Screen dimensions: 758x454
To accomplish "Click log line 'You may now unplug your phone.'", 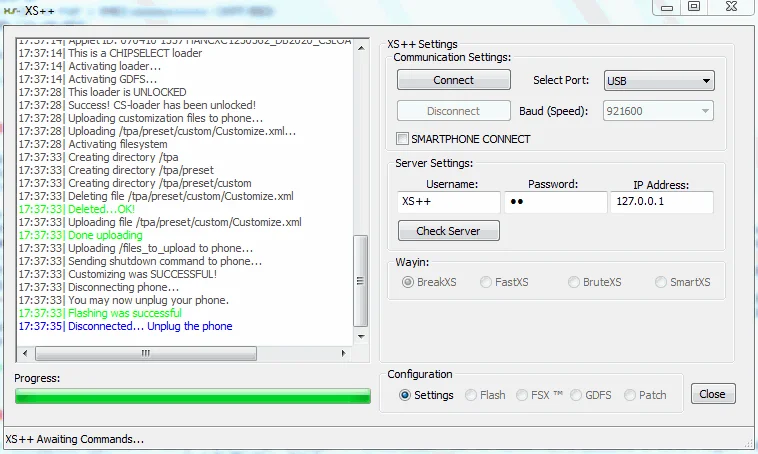I will coord(124,300).
